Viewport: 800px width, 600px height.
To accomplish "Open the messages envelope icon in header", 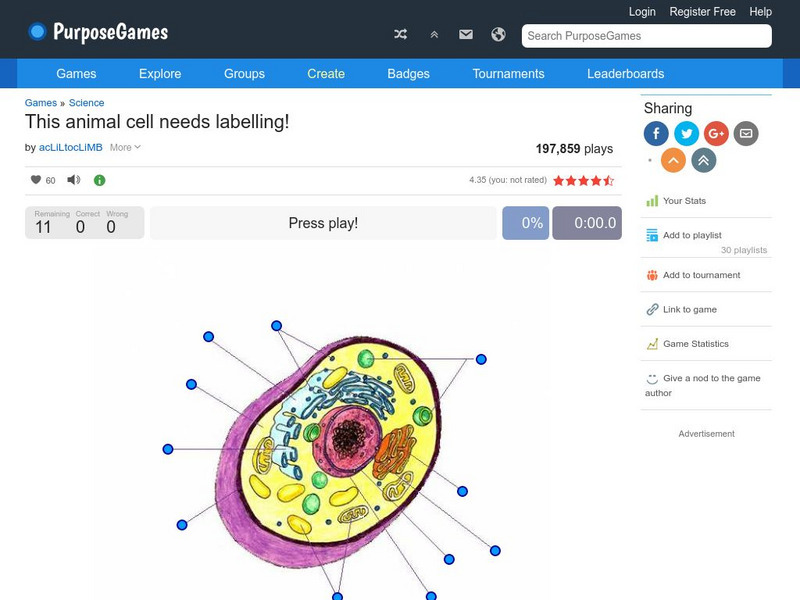I will coord(466,34).
